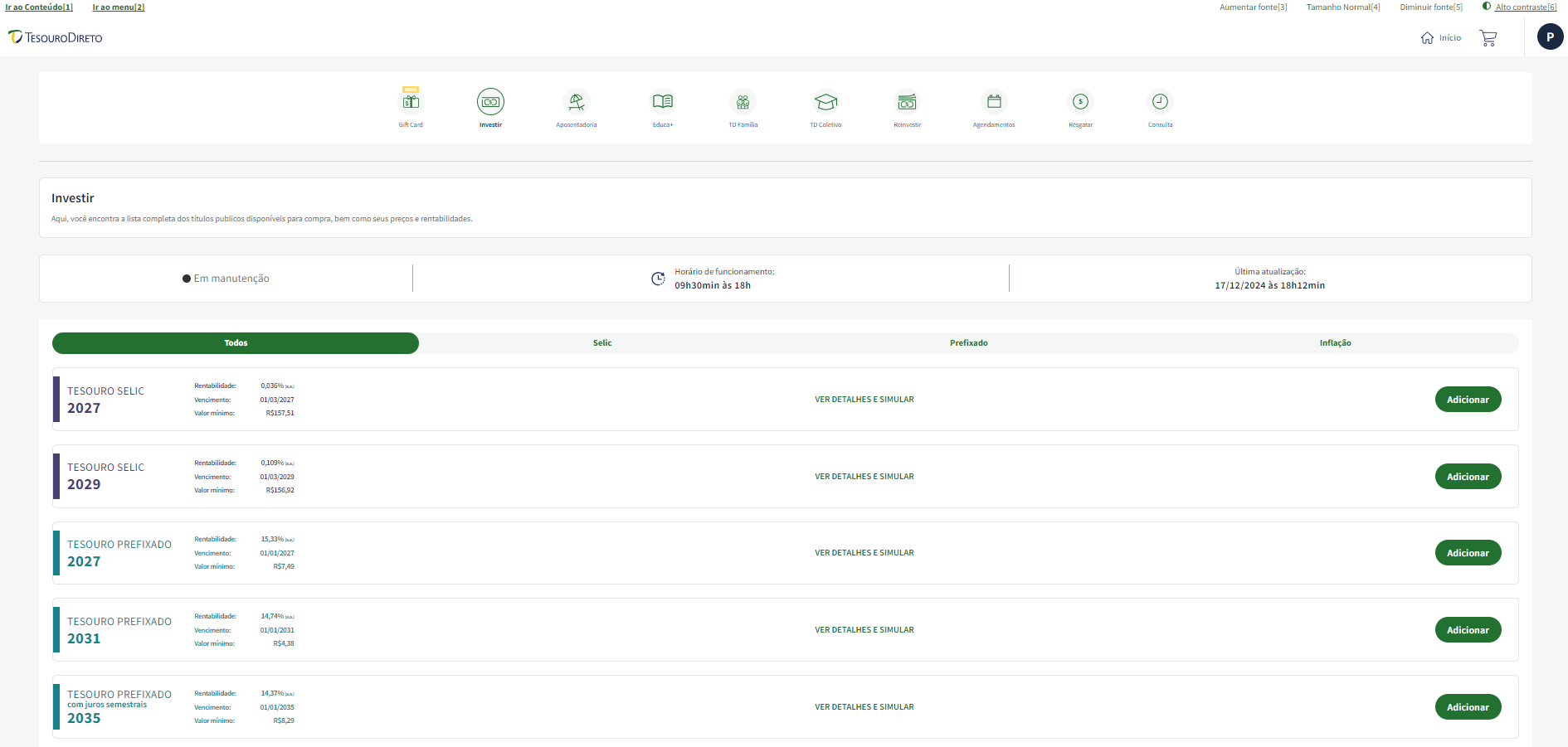Open TD Família icon
Image resolution: width=1568 pixels, height=747 pixels.
coord(743,101)
